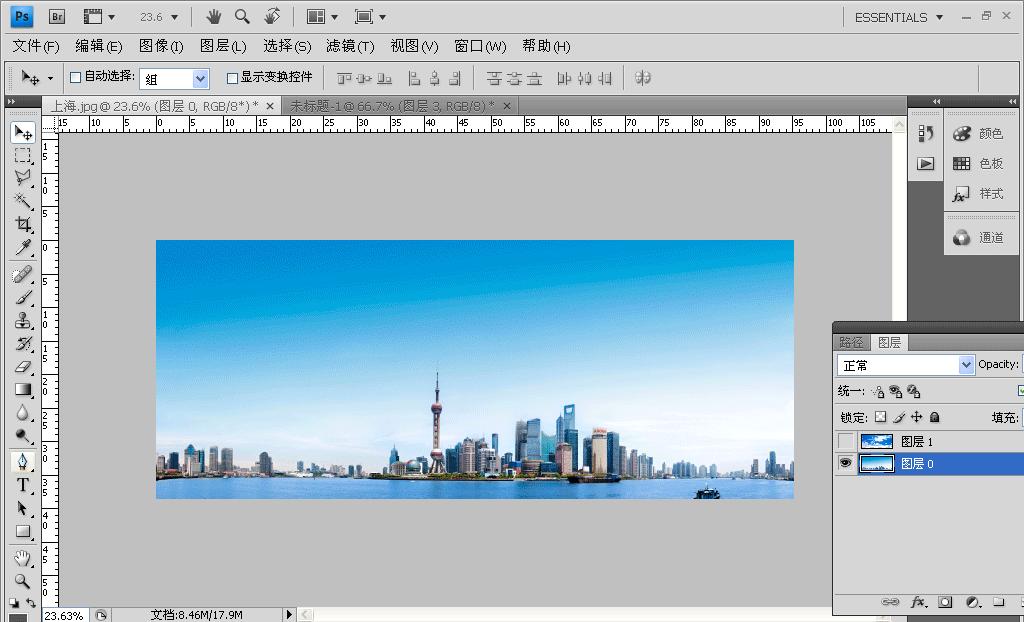Switch to the 路径 (Paths) tab

pos(852,341)
